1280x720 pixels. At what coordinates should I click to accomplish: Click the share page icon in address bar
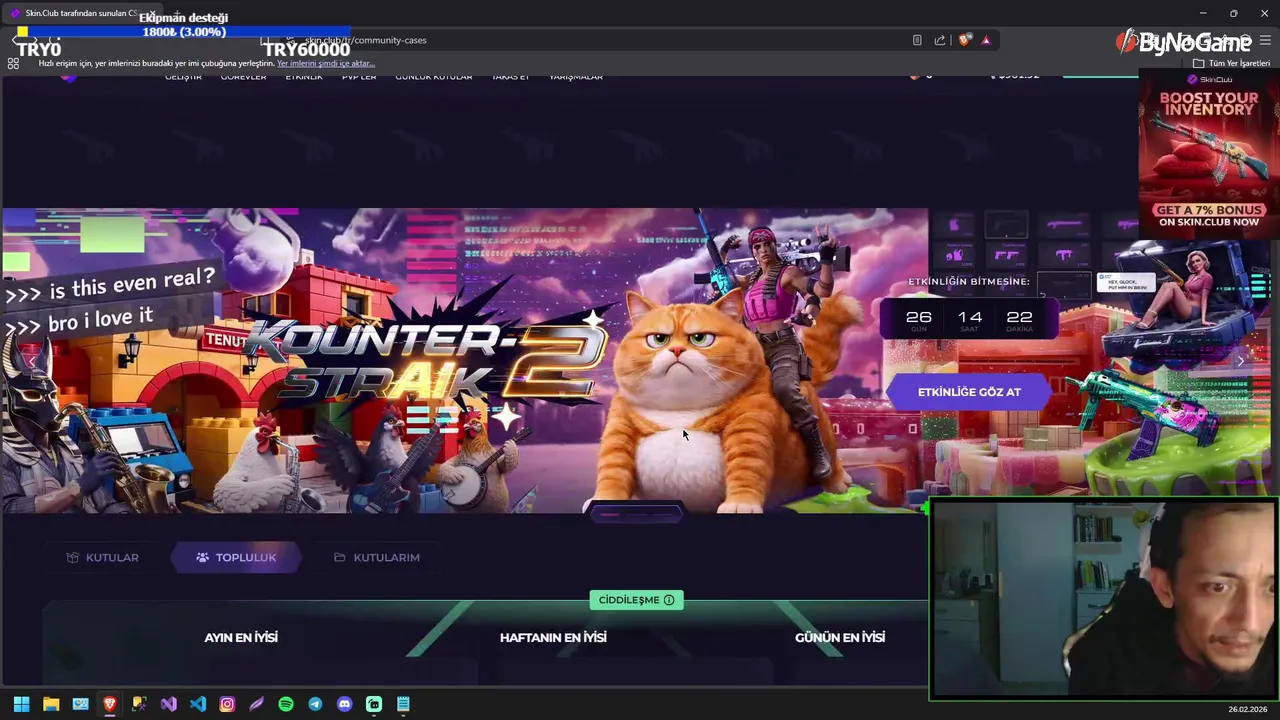[x=940, y=40]
